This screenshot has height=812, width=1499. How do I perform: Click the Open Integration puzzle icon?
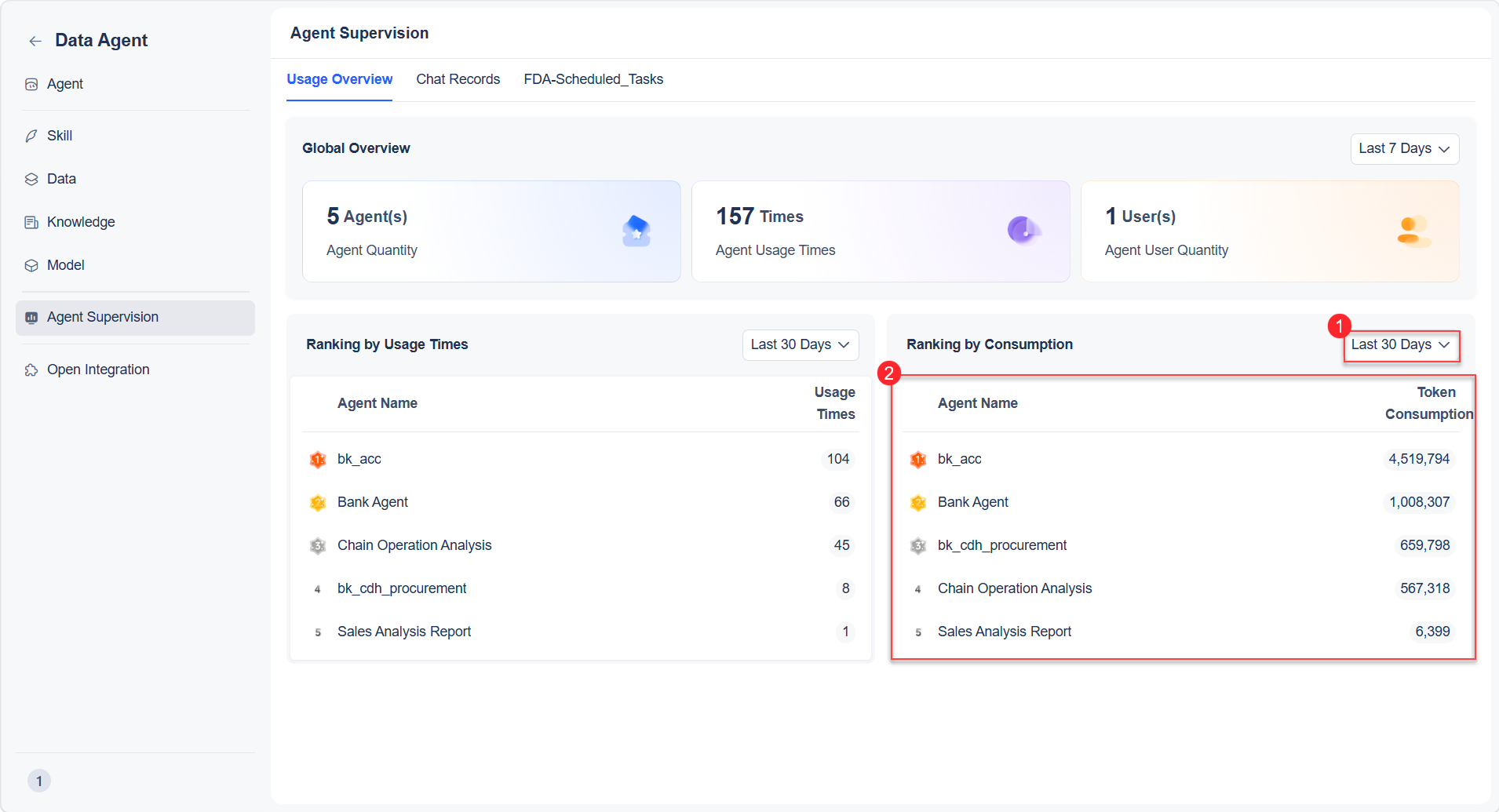coord(31,370)
